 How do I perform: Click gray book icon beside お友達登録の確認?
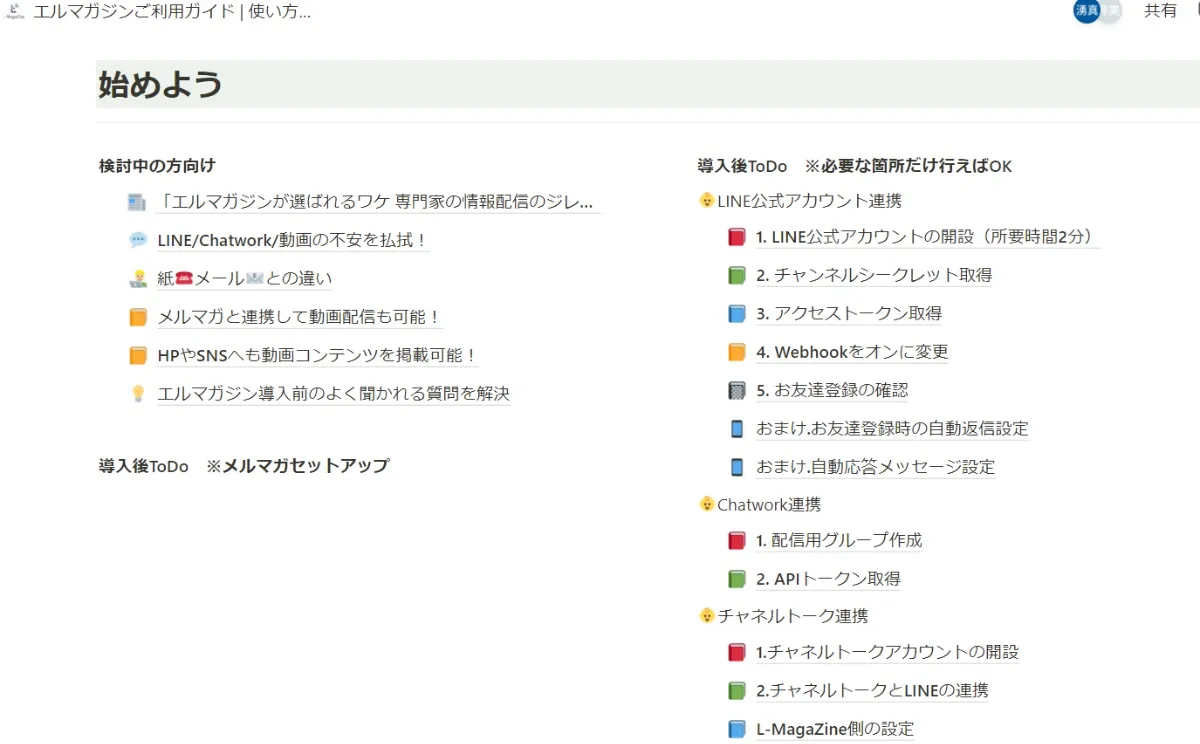point(737,390)
